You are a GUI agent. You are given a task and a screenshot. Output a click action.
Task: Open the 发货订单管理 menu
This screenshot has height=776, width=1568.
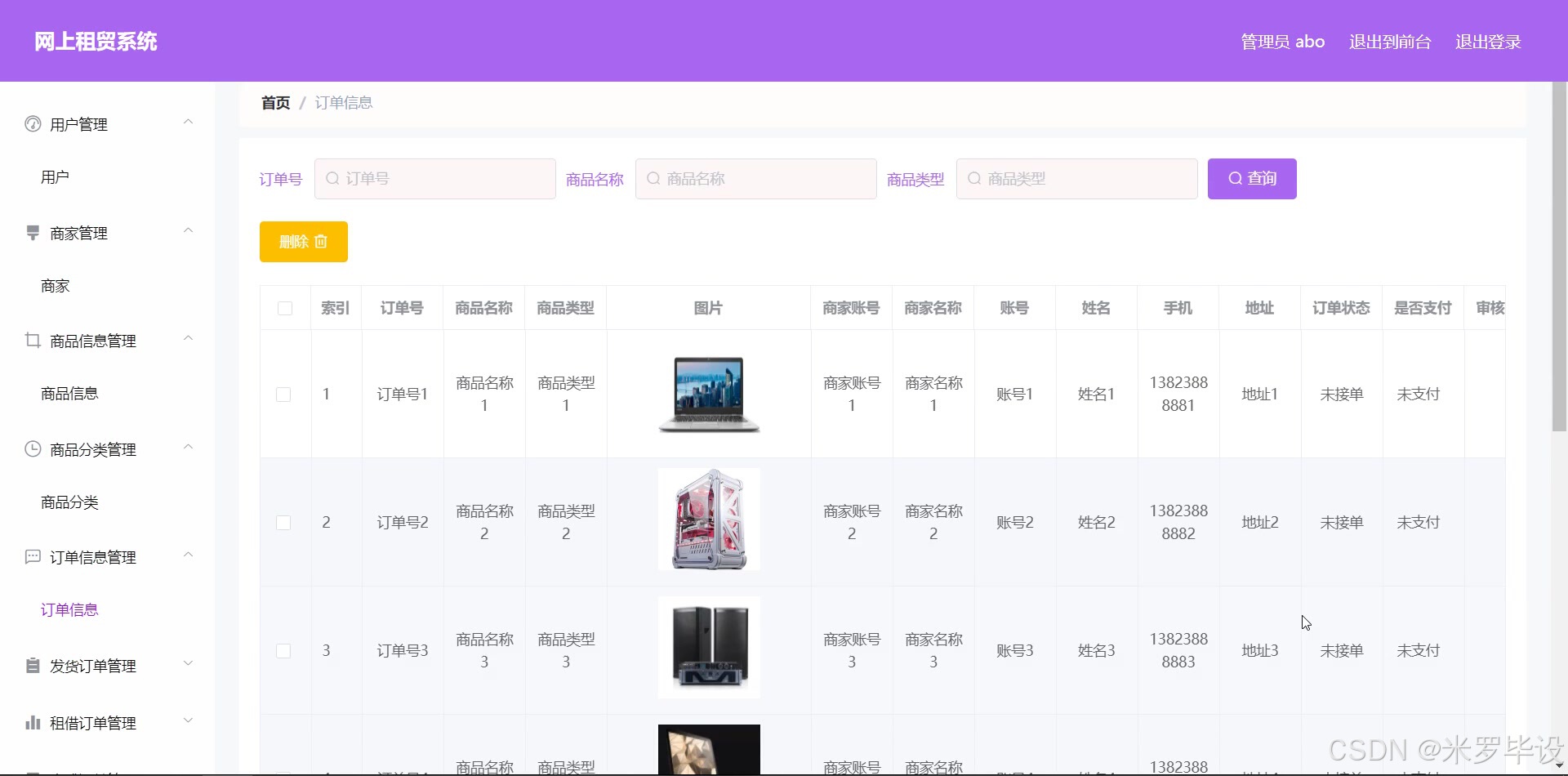point(108,666)
